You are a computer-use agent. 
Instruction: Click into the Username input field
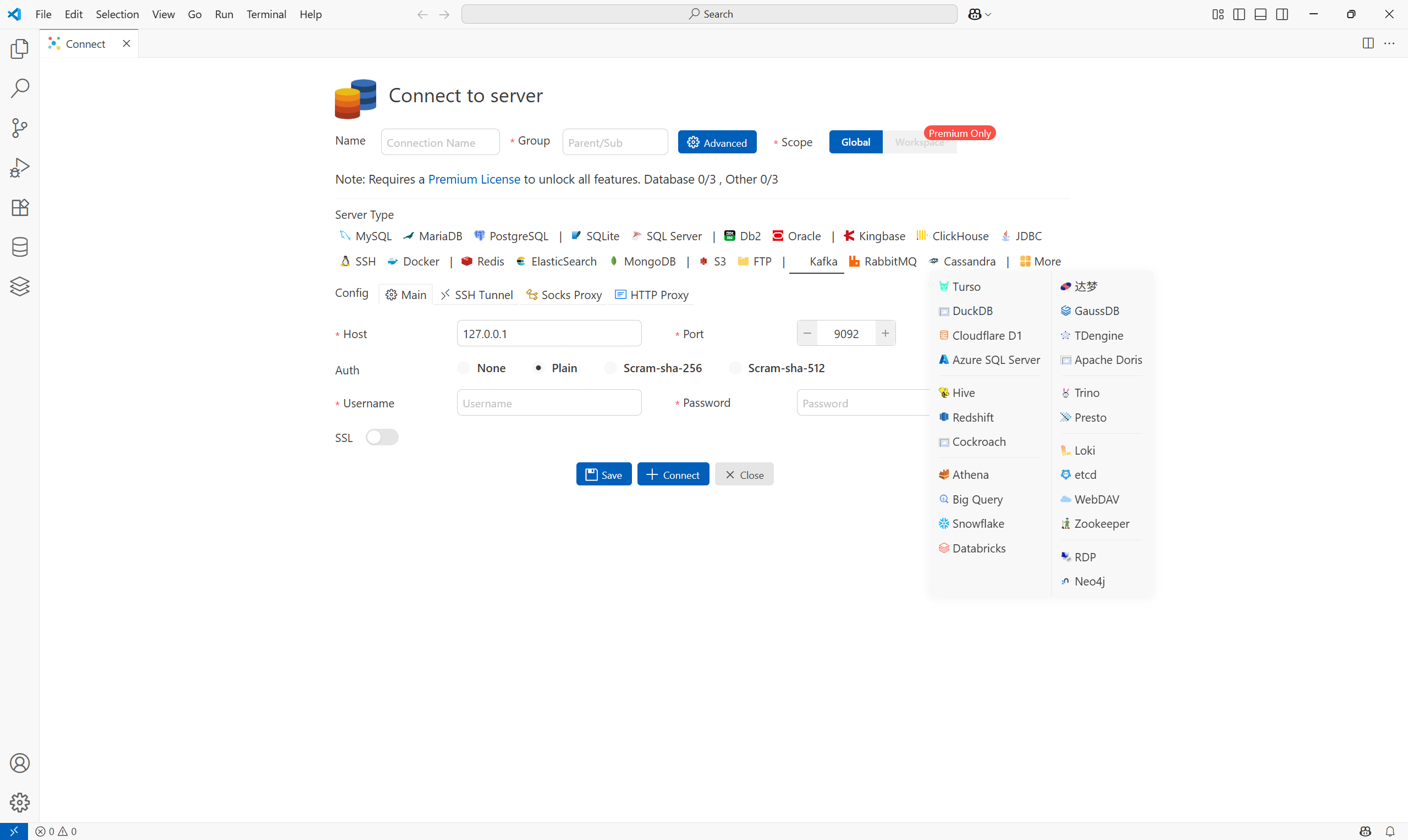(548, 403)
